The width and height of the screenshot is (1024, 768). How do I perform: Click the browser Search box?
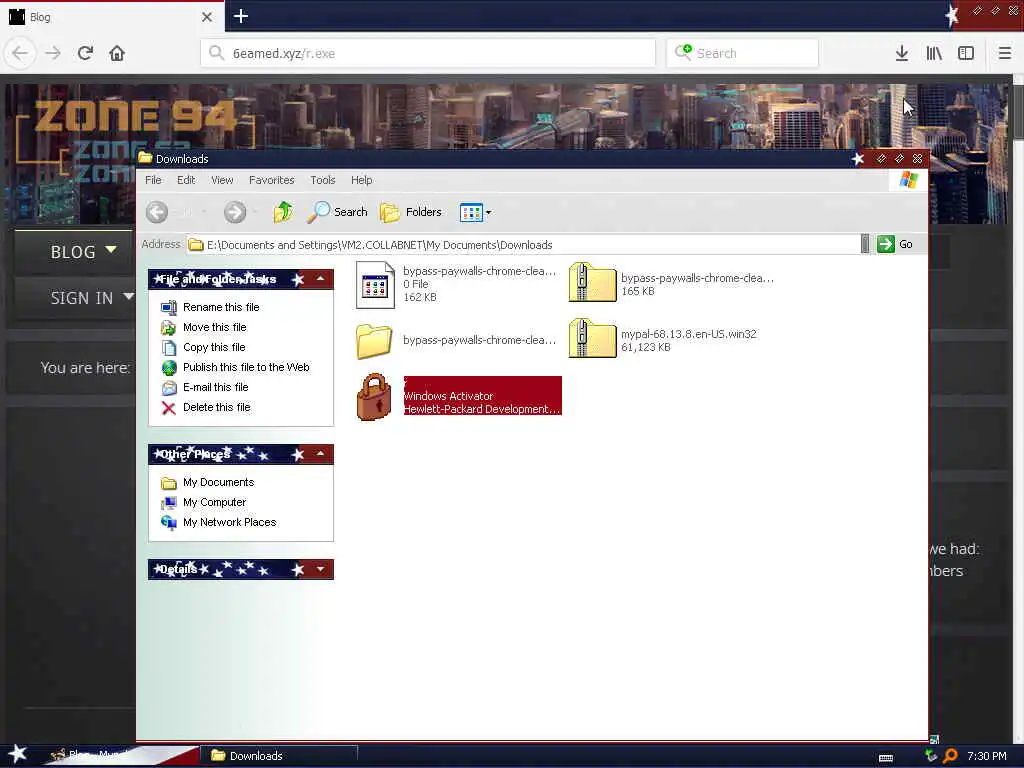pos(743,53)
